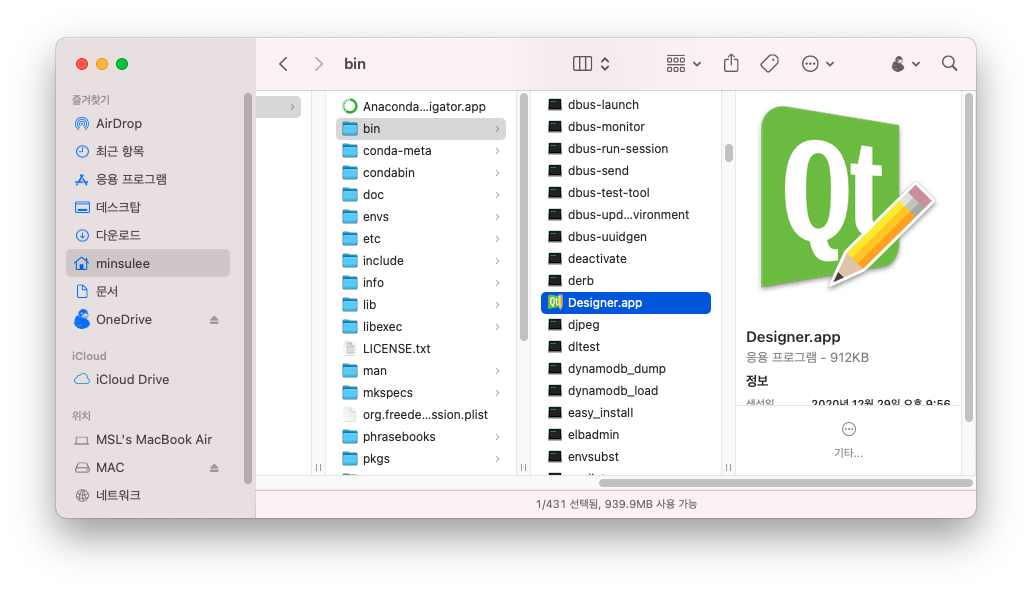Screen dimensions: 1032x592
Task: Select the include folder
Action: coord(421,261)
